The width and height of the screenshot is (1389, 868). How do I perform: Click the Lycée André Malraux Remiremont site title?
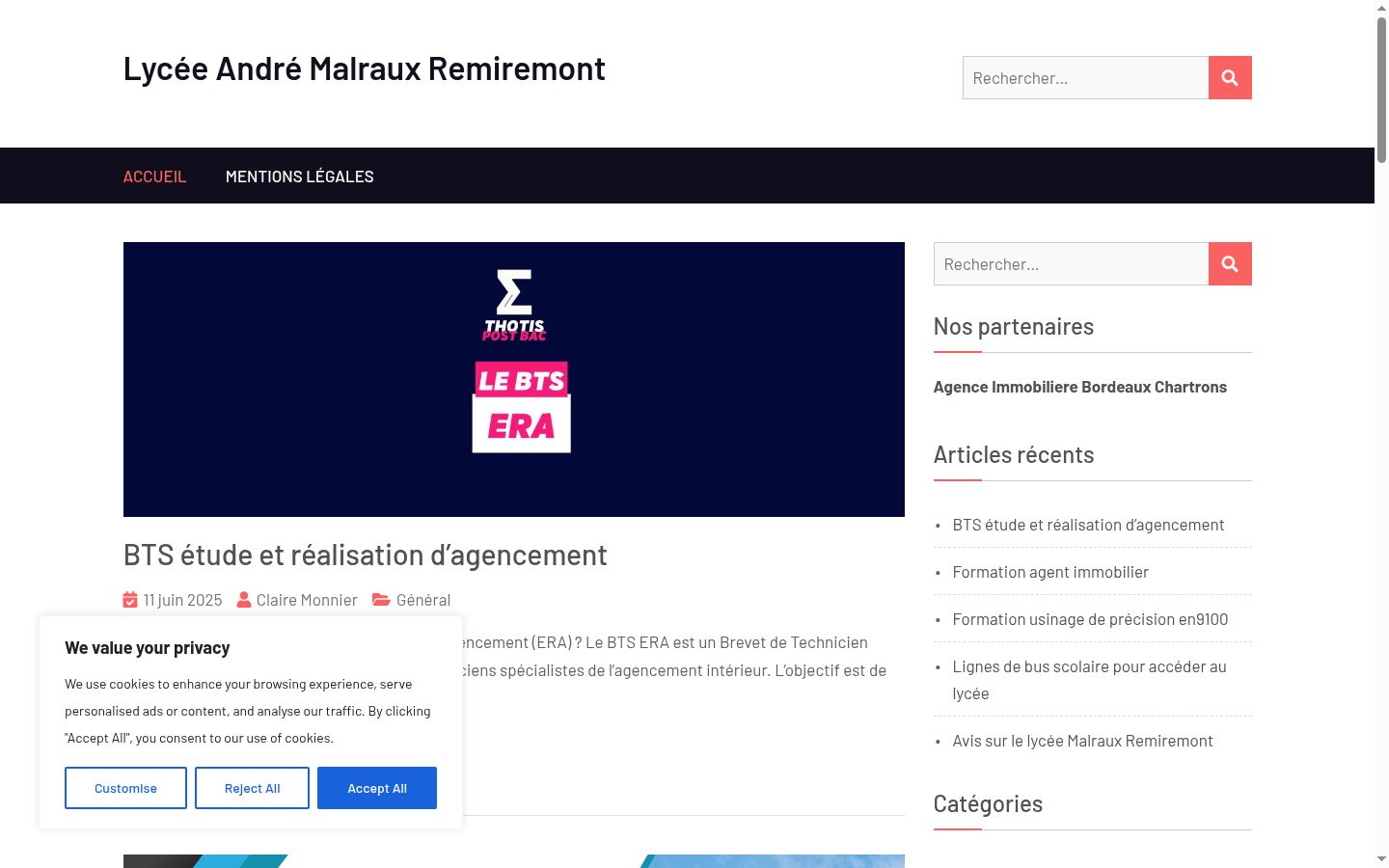(x=364, y=68)
